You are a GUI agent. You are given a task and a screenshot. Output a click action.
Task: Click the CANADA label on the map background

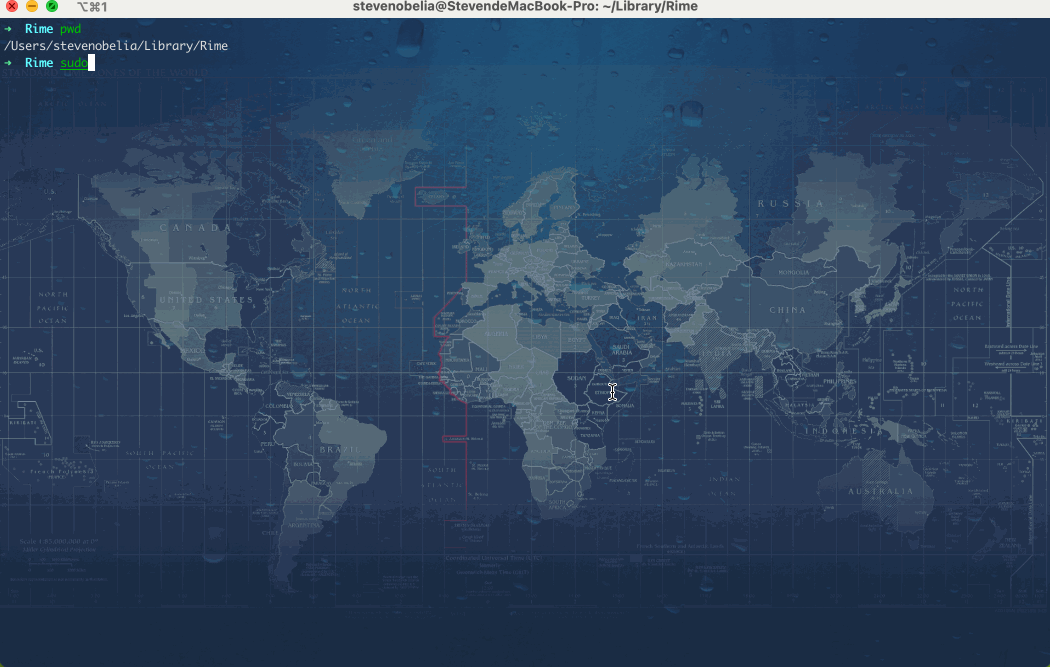[195, 228]
